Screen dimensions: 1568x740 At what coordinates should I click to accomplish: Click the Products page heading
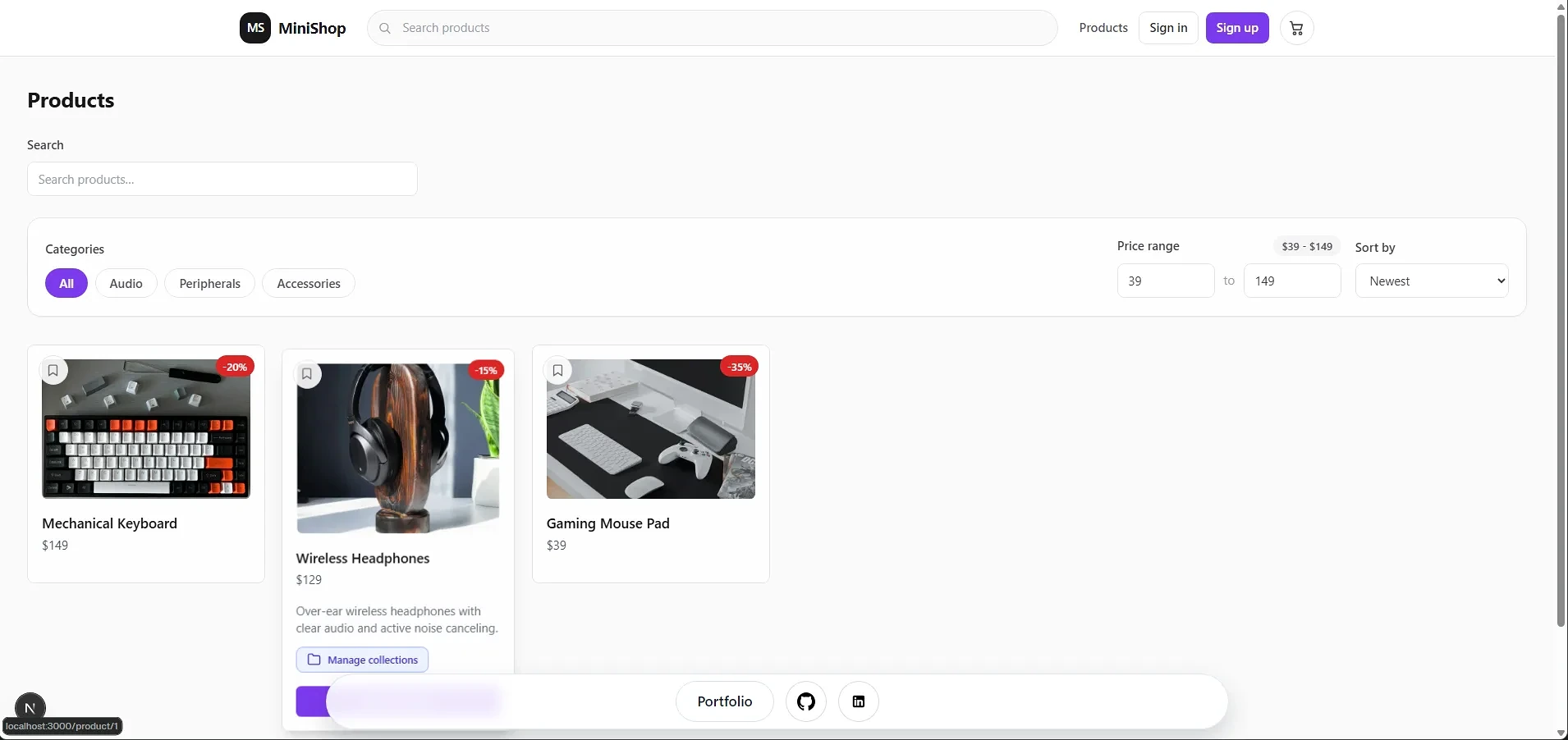71,100
